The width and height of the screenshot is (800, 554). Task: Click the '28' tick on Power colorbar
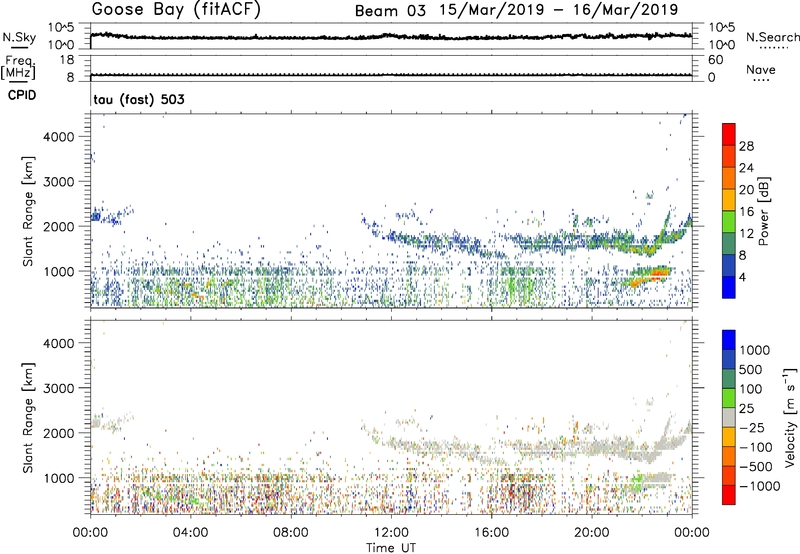(x=746, y=146)
